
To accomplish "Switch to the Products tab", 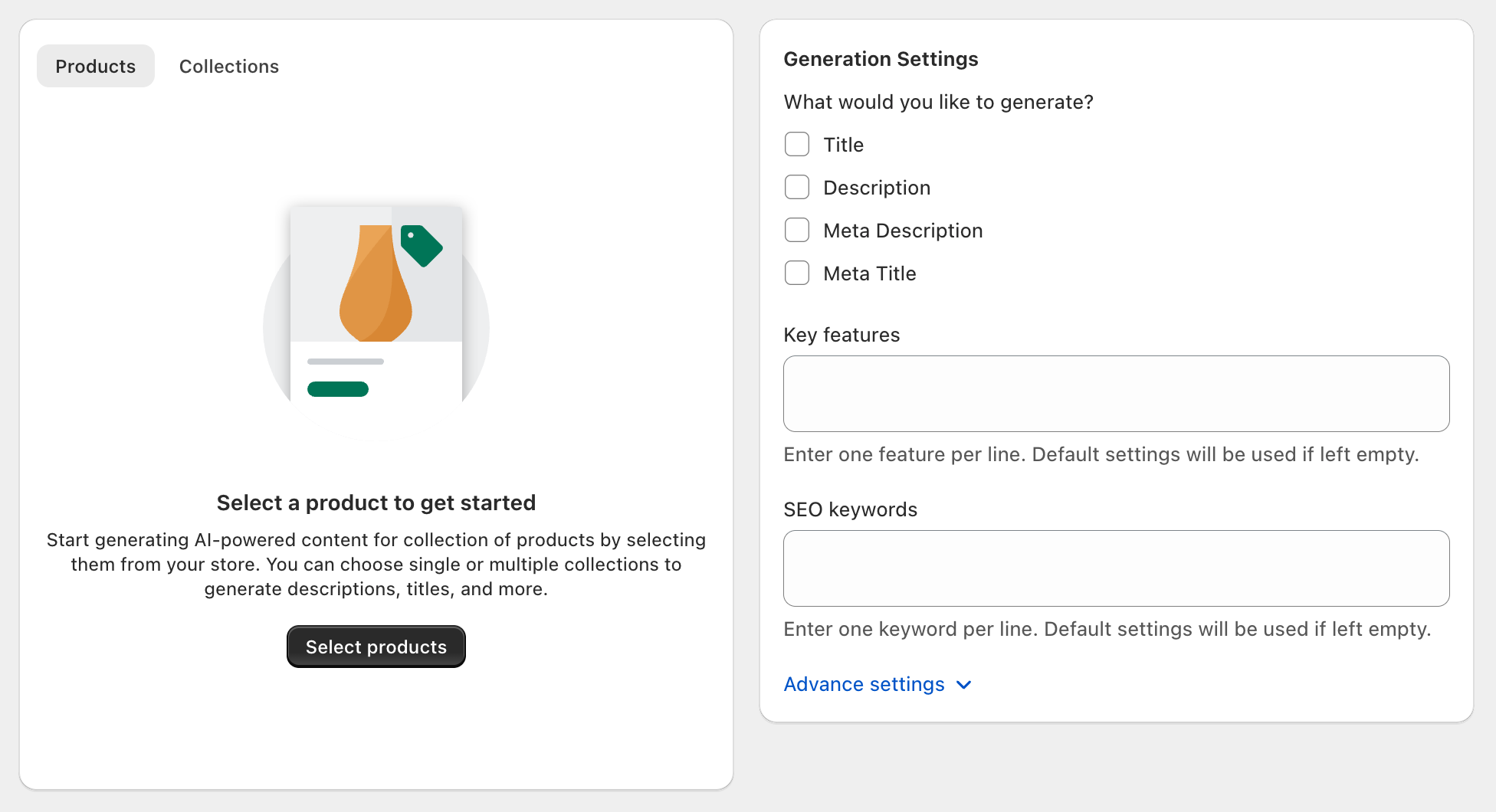I will click(x=95, y=66).
